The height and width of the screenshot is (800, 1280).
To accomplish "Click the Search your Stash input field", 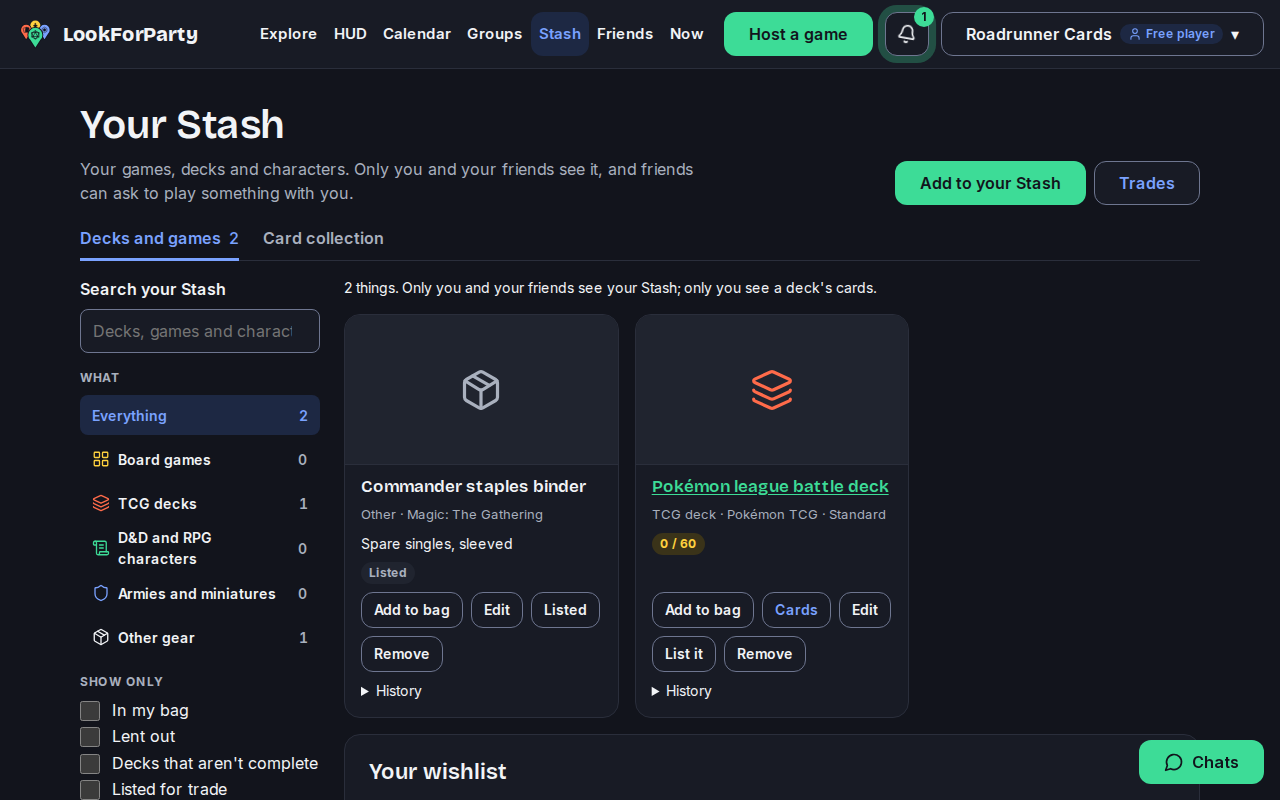I will point(200,331).
